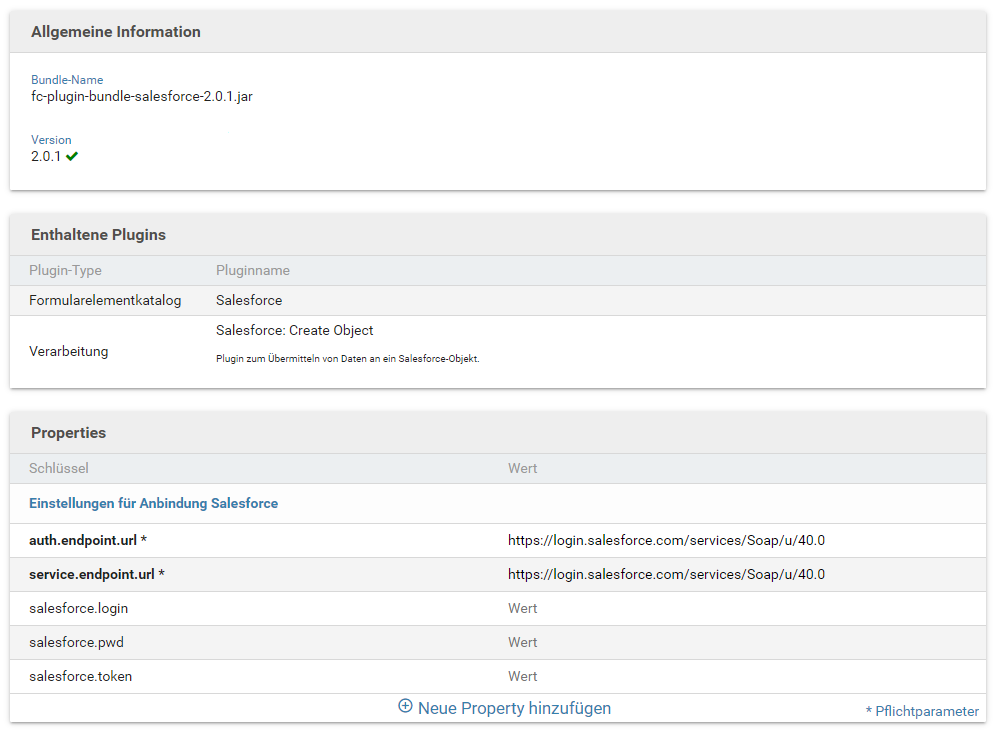
Task: Click the green checkmark next to version 2.0.1
Action: 72,156
